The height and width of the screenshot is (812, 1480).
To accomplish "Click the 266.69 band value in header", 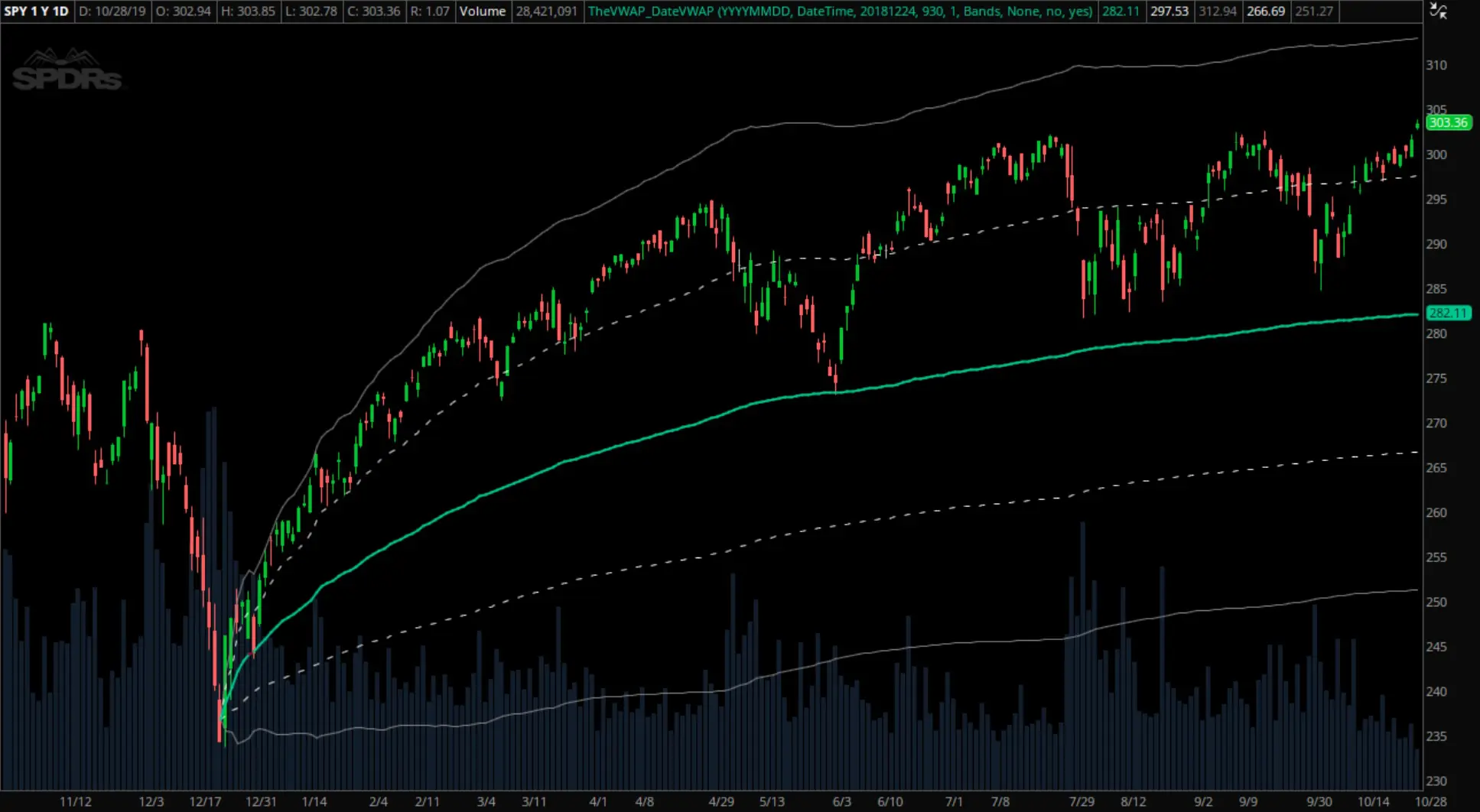I will 1266,11.
